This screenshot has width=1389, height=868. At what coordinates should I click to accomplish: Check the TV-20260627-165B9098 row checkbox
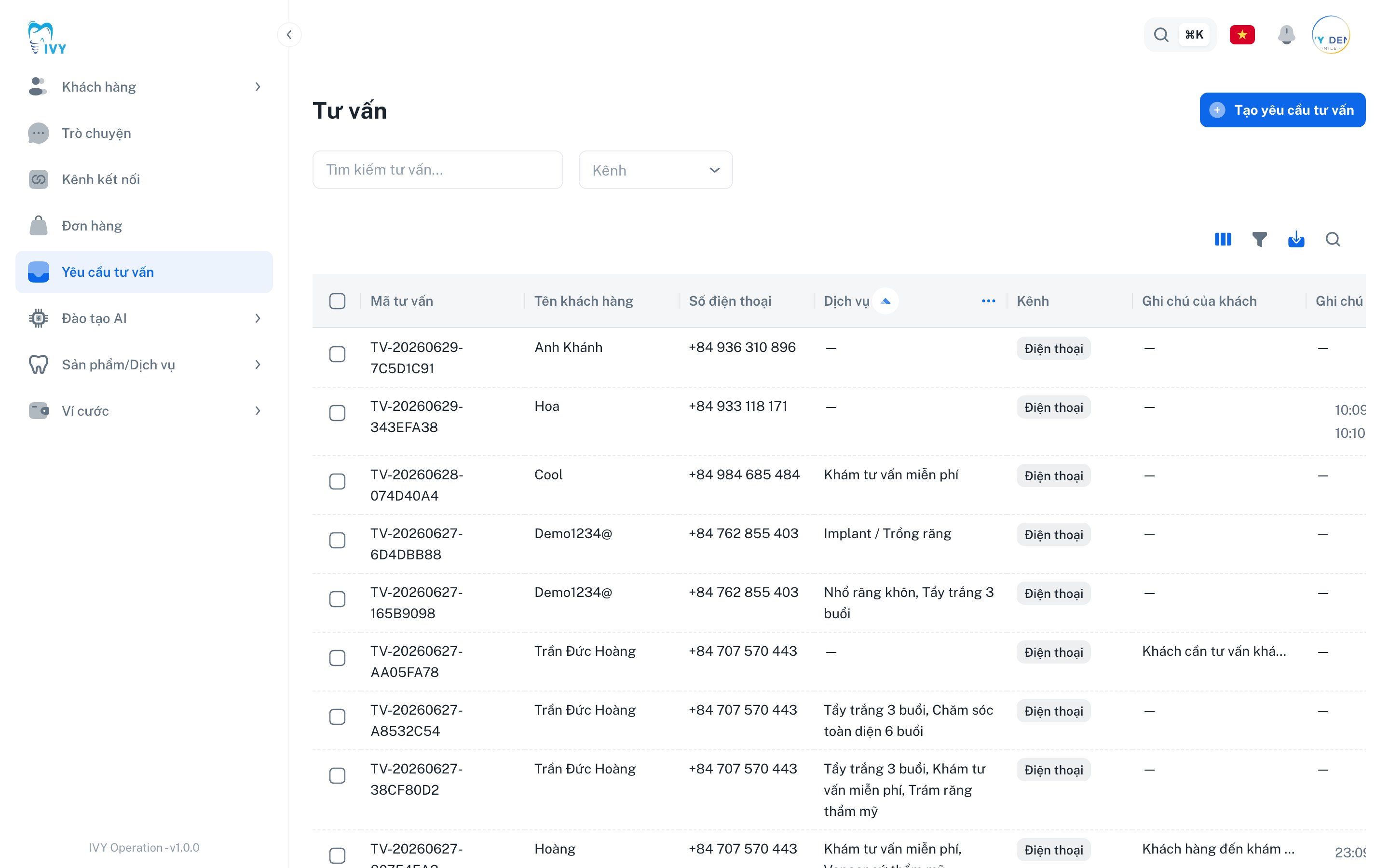click(x=337, y=599)
